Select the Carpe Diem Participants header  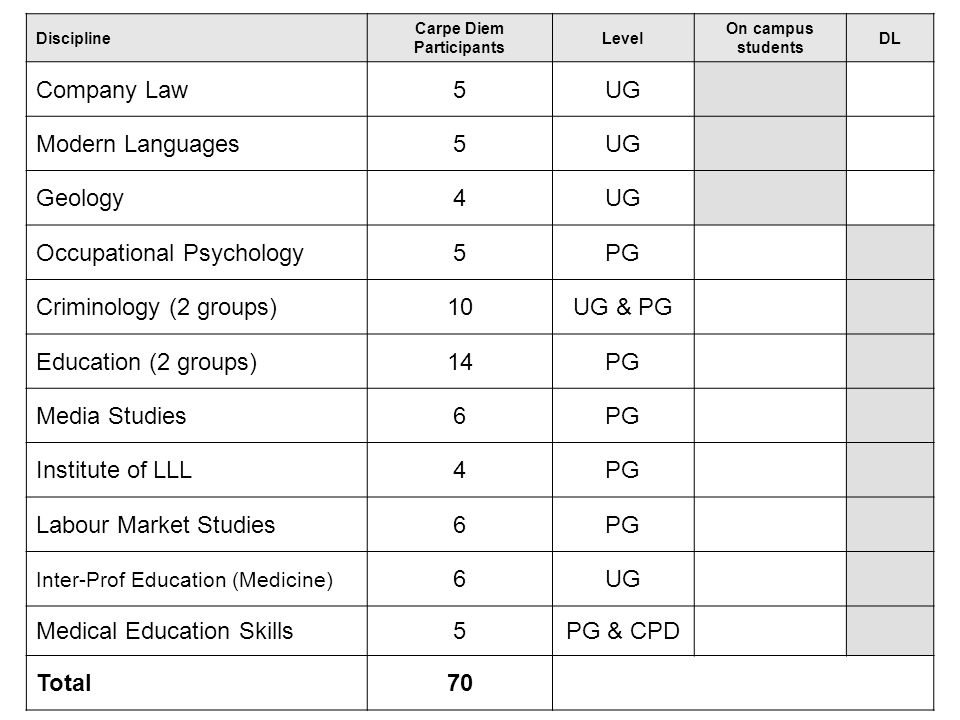pos(459,38)
